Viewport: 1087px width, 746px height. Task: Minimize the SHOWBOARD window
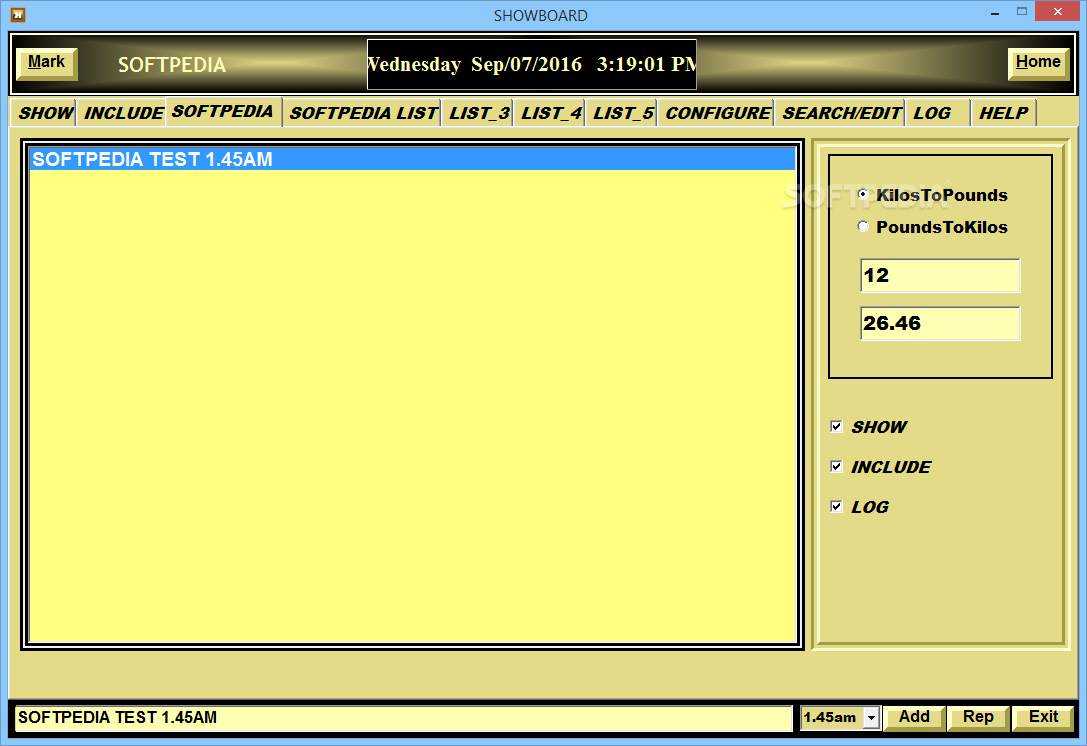point(995,12)
